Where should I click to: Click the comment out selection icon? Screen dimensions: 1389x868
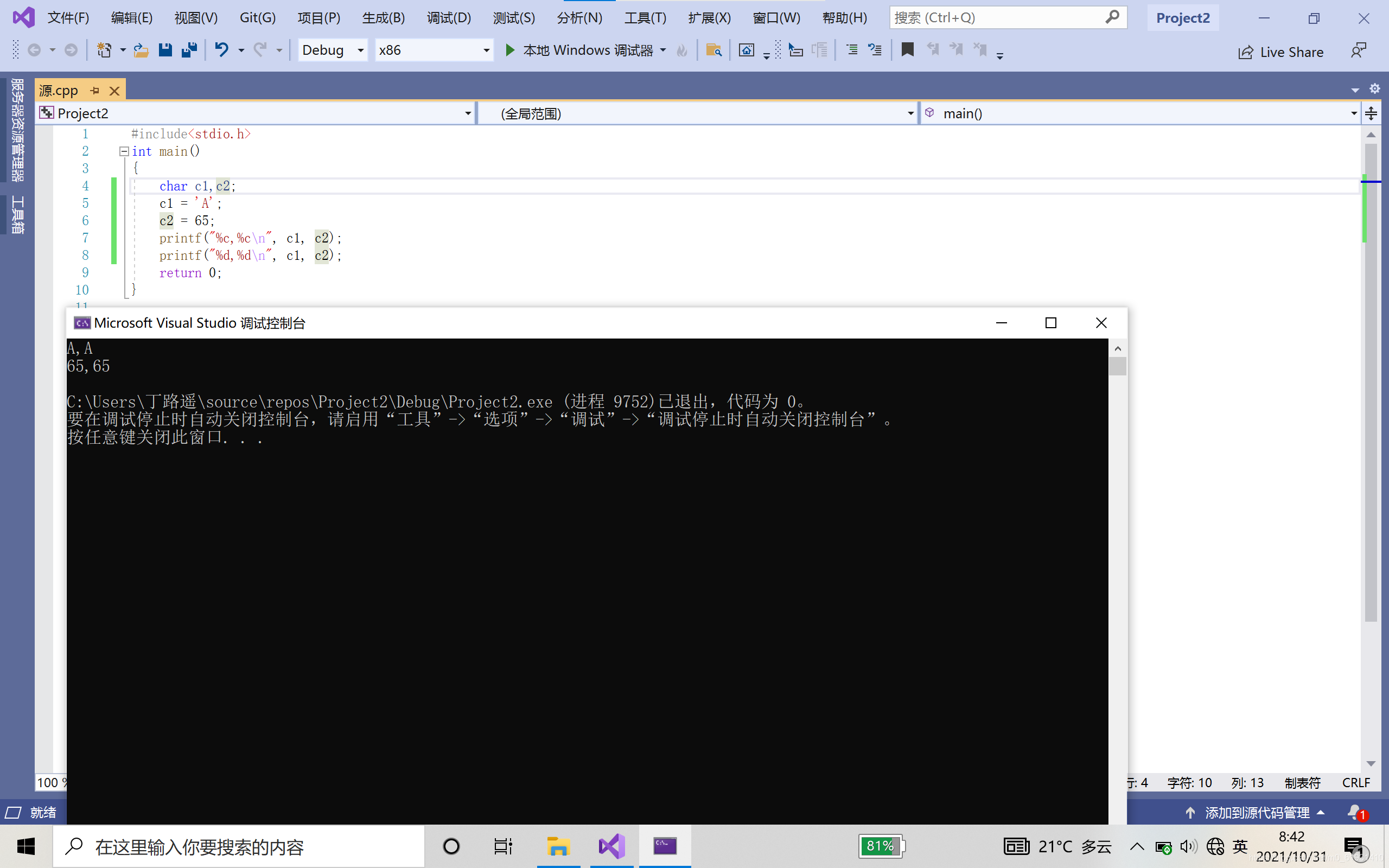pyautogui.click(x=852, y=50)
